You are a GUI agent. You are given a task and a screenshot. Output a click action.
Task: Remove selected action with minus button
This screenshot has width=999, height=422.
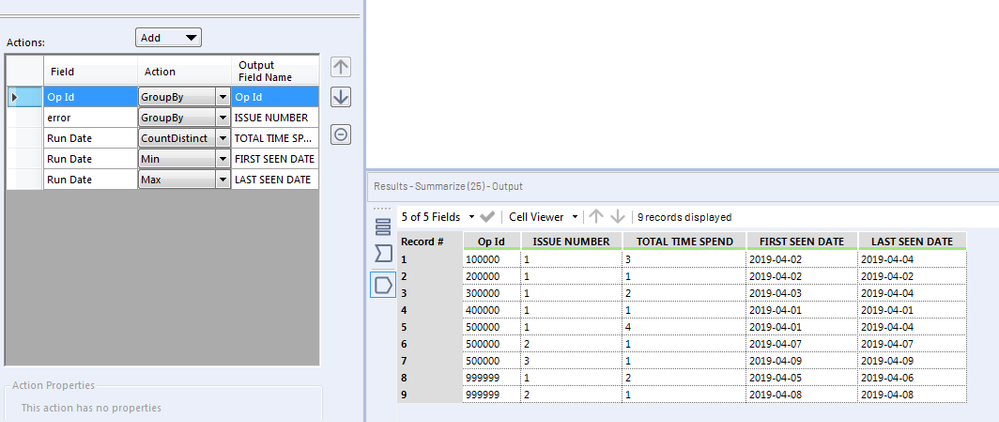coord(341,135)
